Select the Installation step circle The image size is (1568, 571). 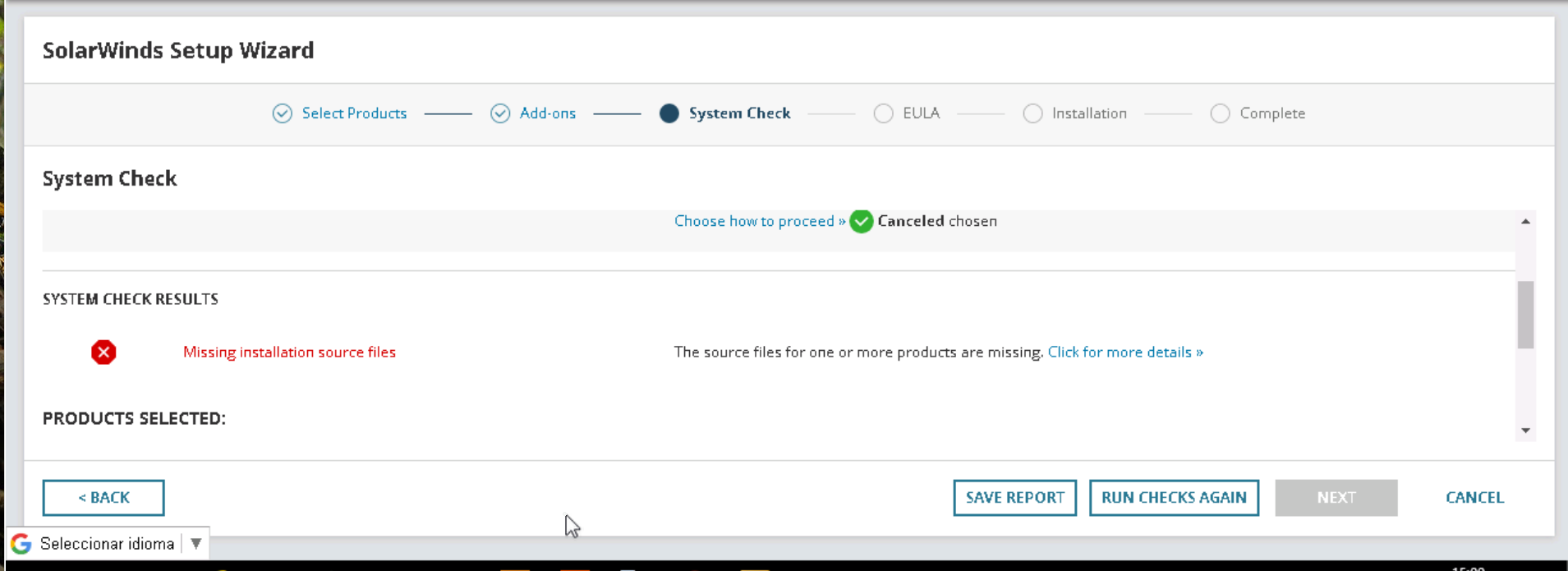1032,113
